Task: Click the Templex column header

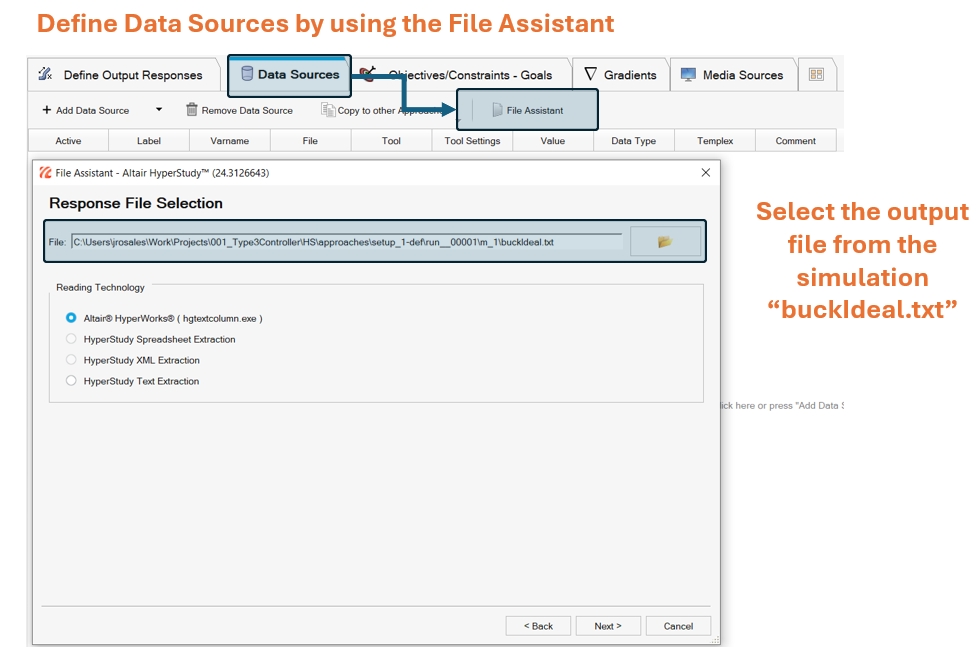Action: pos(715,141)
